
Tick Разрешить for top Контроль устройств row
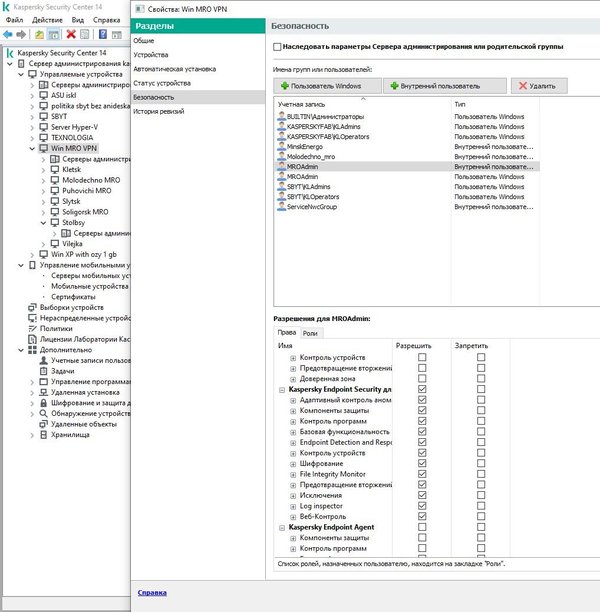(422, 357)
